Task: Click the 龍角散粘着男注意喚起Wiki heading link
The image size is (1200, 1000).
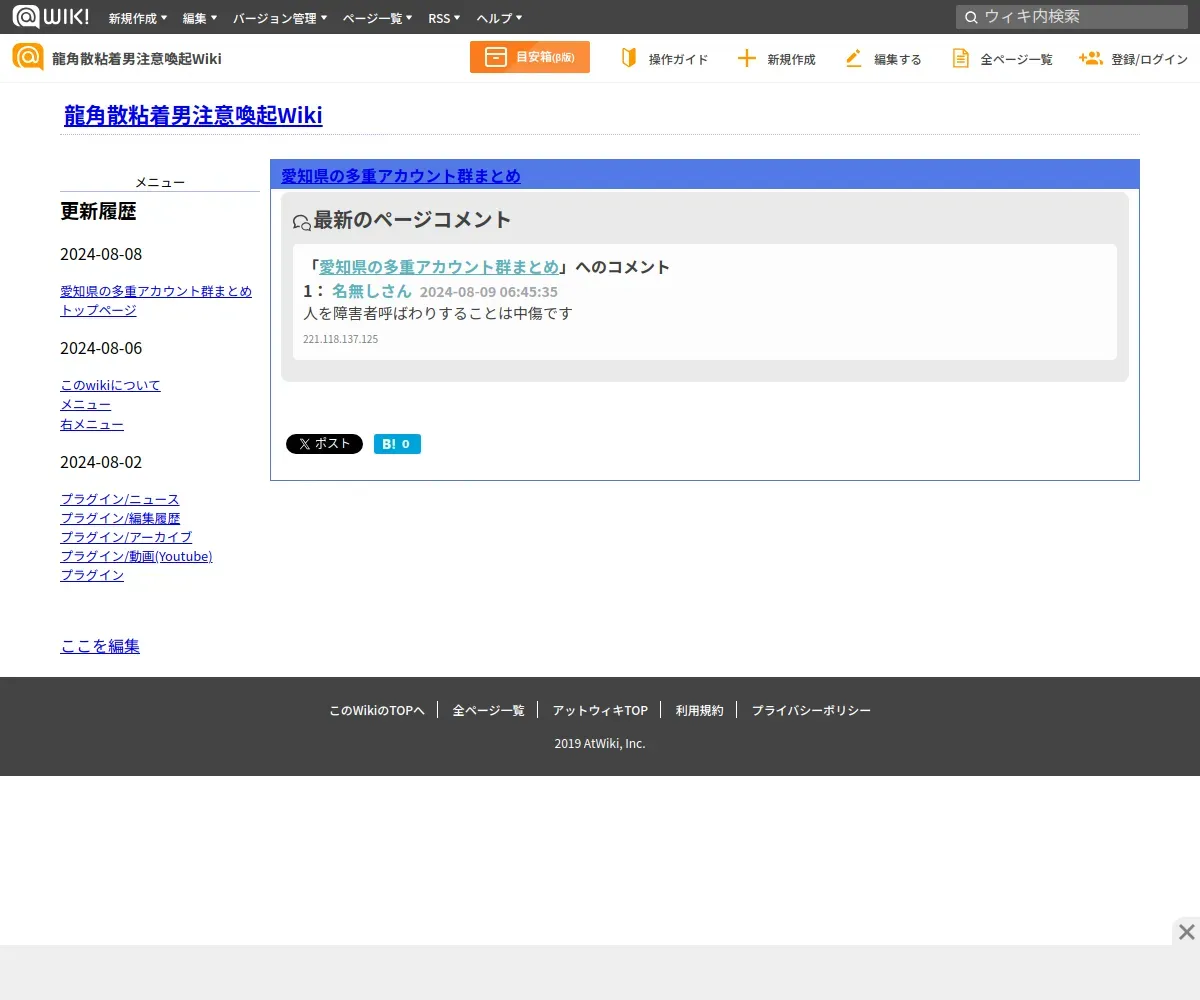Action: (x=193, y=116)
